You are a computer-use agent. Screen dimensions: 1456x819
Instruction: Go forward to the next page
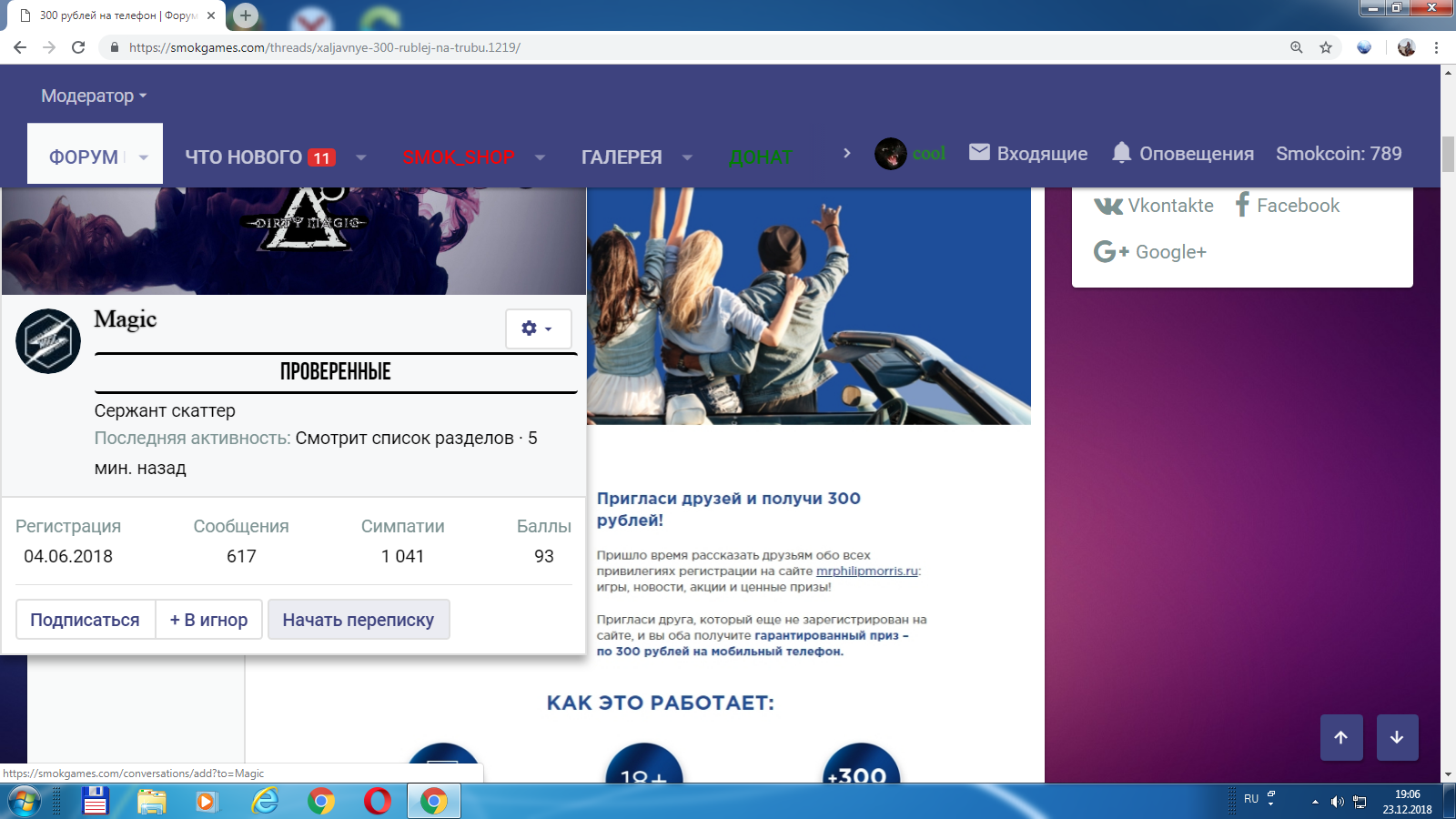click(49, 47)
